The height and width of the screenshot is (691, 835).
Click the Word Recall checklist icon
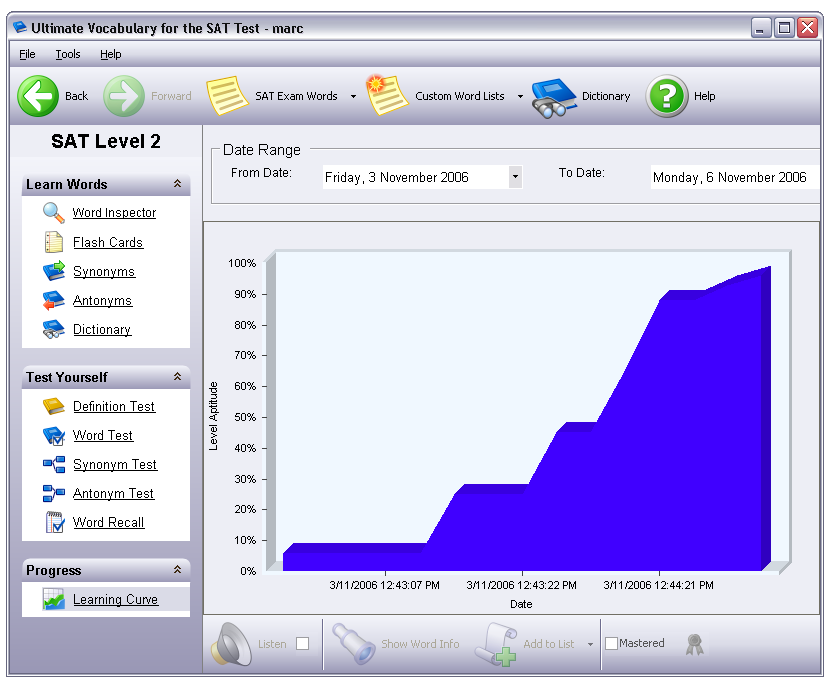[55, 522]
